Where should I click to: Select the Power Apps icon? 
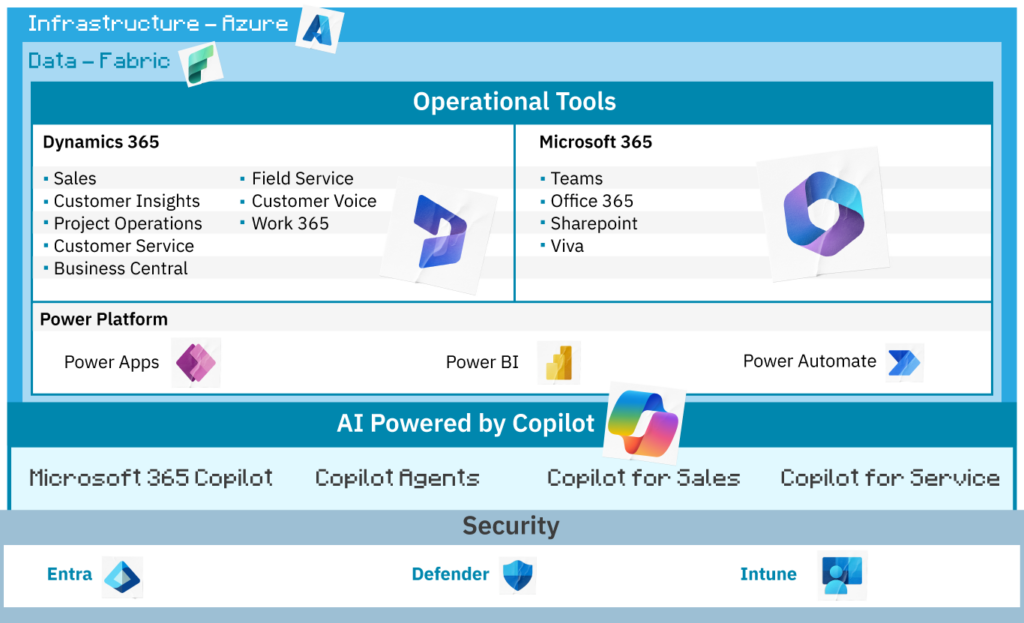(x=195, y=362)
